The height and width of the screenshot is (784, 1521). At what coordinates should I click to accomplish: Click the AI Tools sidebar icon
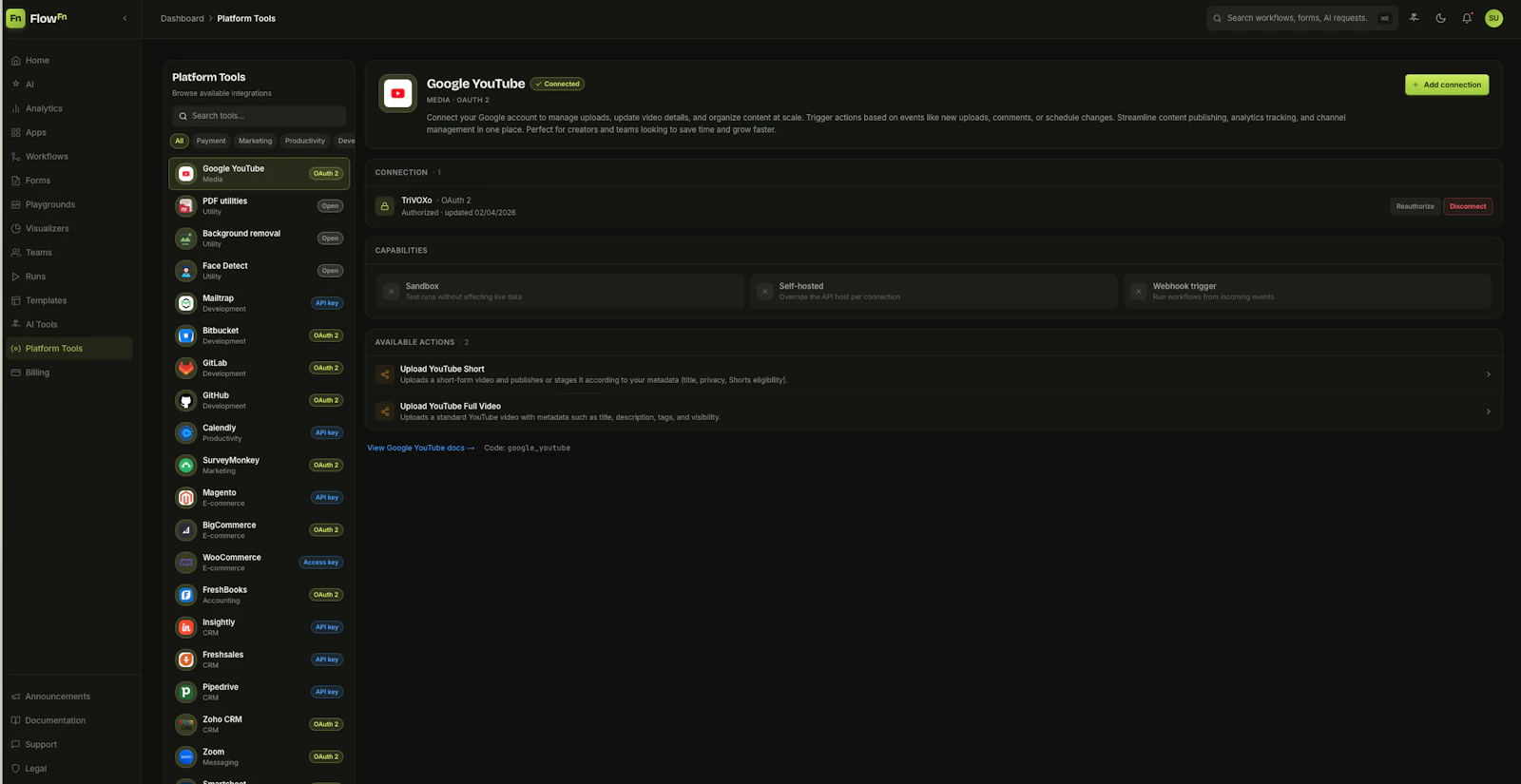(15, 324)
